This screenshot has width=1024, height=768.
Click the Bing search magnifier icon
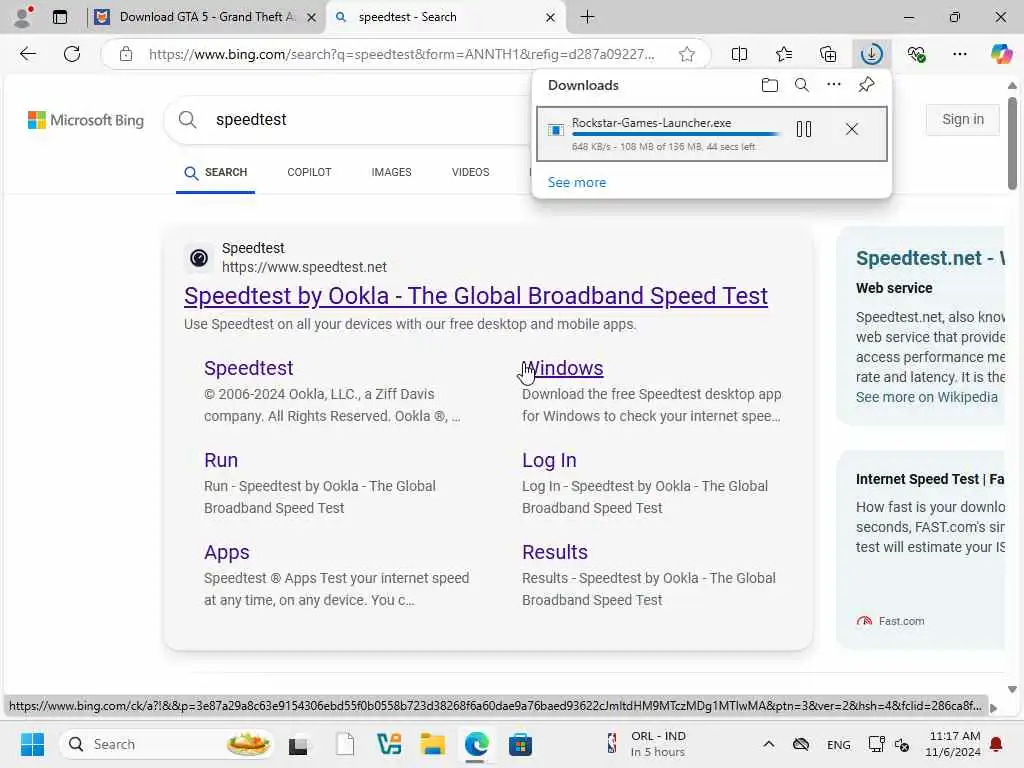187,120
